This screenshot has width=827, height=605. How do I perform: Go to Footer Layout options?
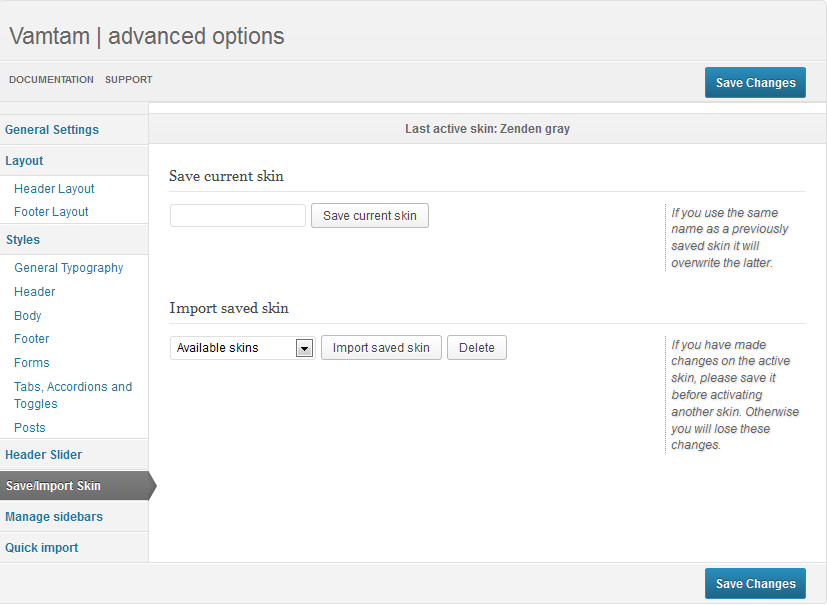51,212
